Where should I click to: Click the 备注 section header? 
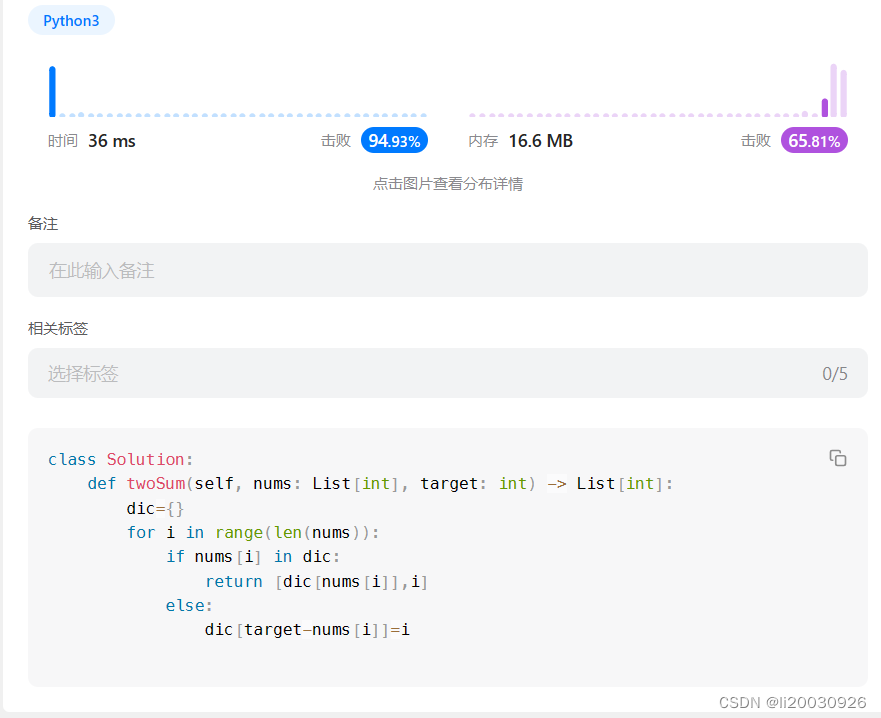tap(43, 224)
